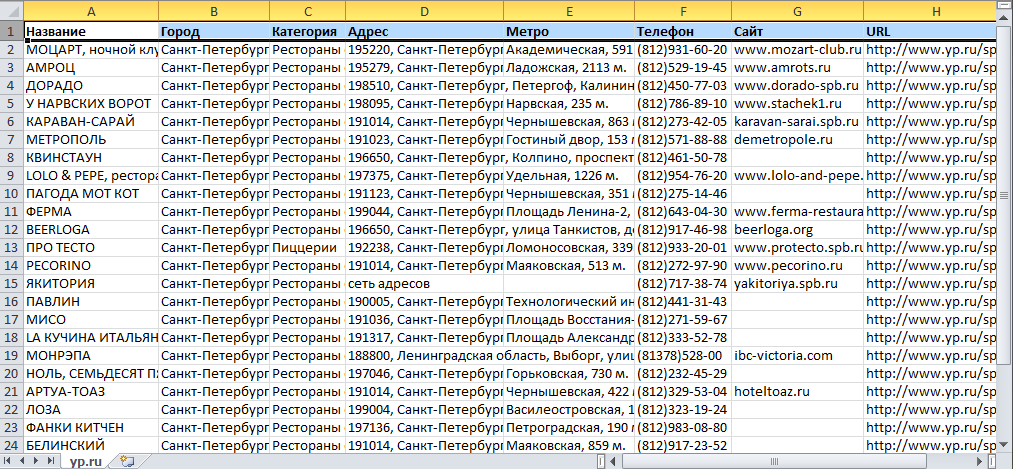Select cell 'karavan-sarai.spb.ru'
The image size is (1013, 469).
pos(797,121)
